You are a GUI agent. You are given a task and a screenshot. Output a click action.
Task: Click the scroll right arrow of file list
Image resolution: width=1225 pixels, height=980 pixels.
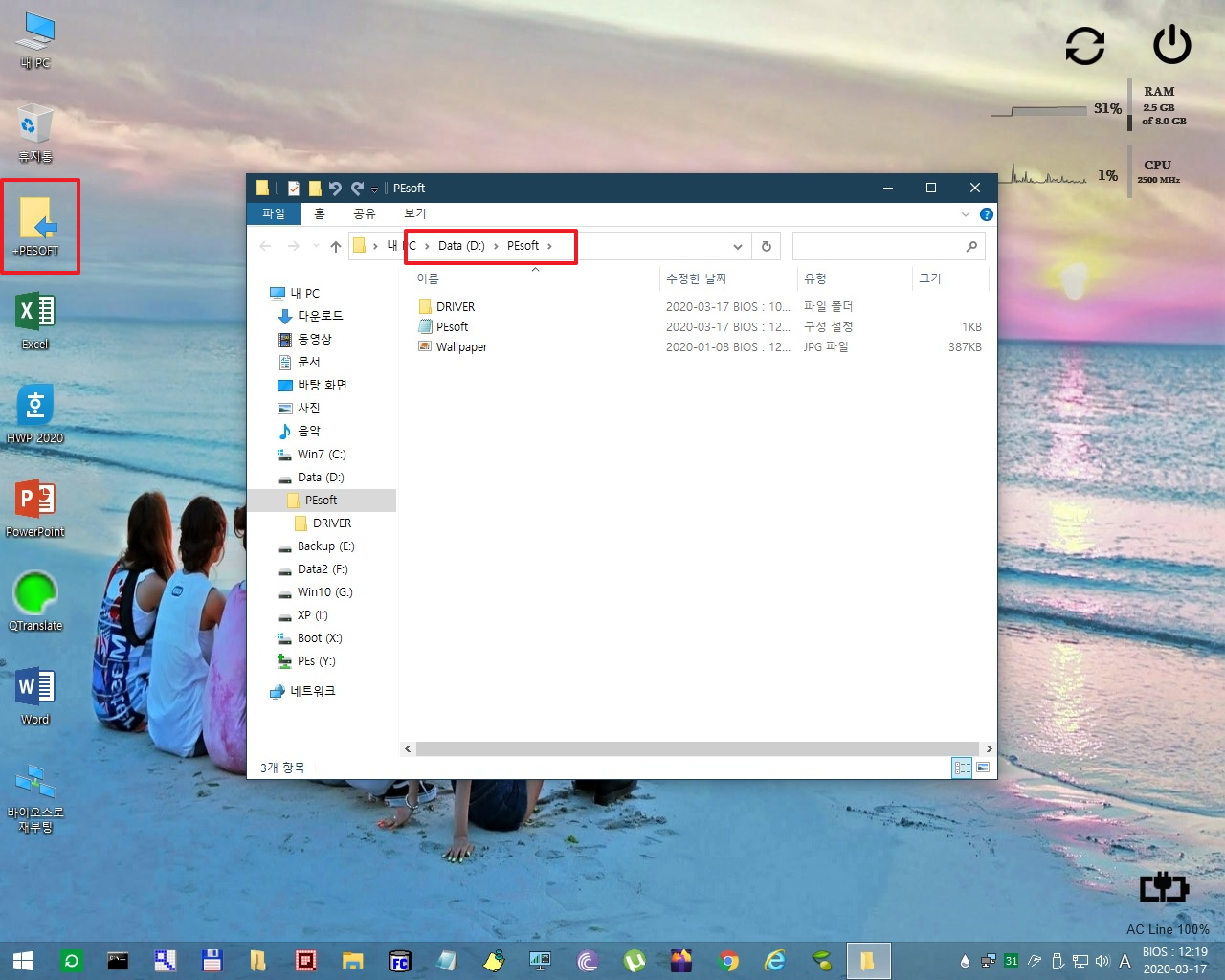coord(989,748)
